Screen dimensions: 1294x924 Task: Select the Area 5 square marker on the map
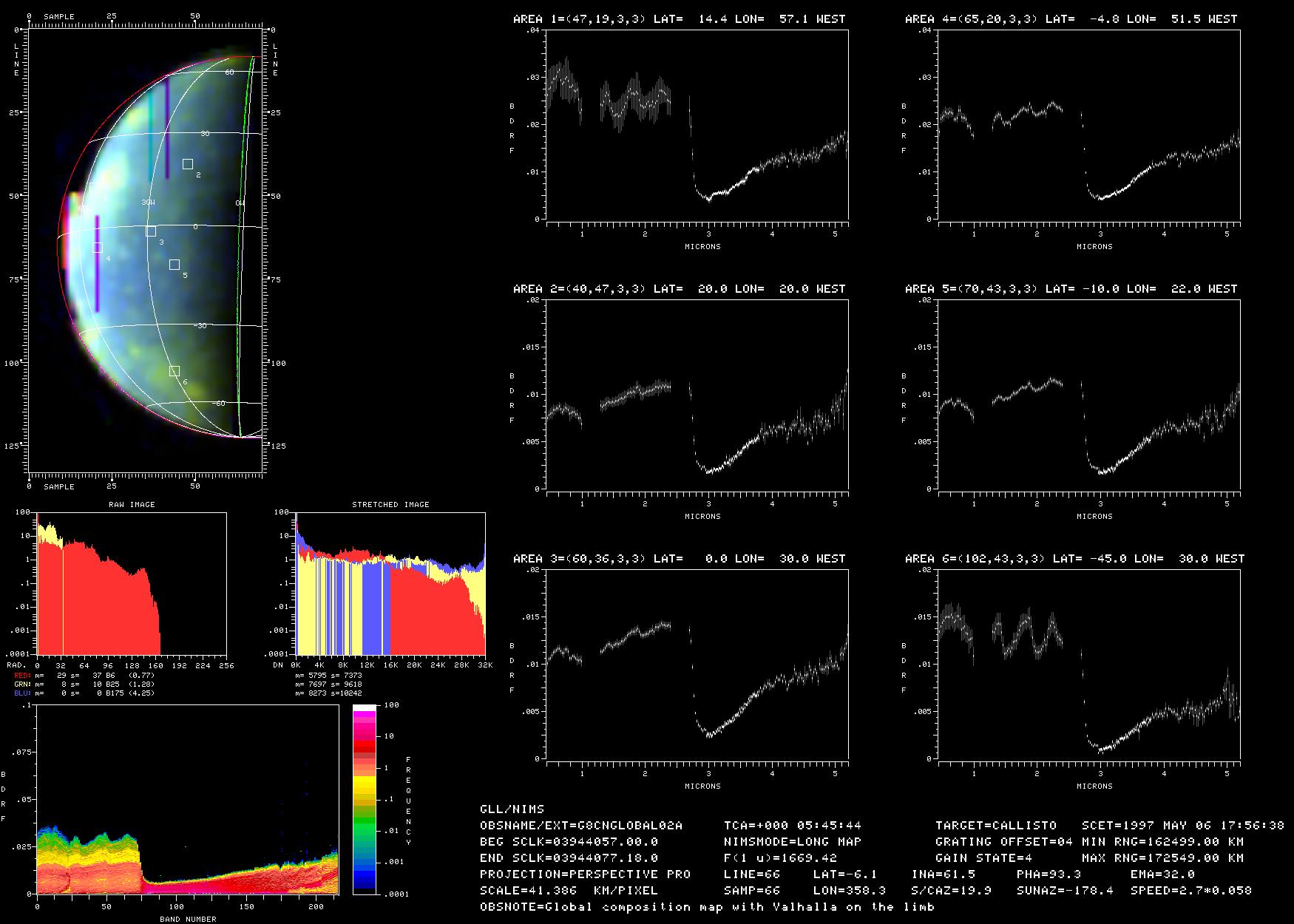pyautogui.click(x=175, y=265)
